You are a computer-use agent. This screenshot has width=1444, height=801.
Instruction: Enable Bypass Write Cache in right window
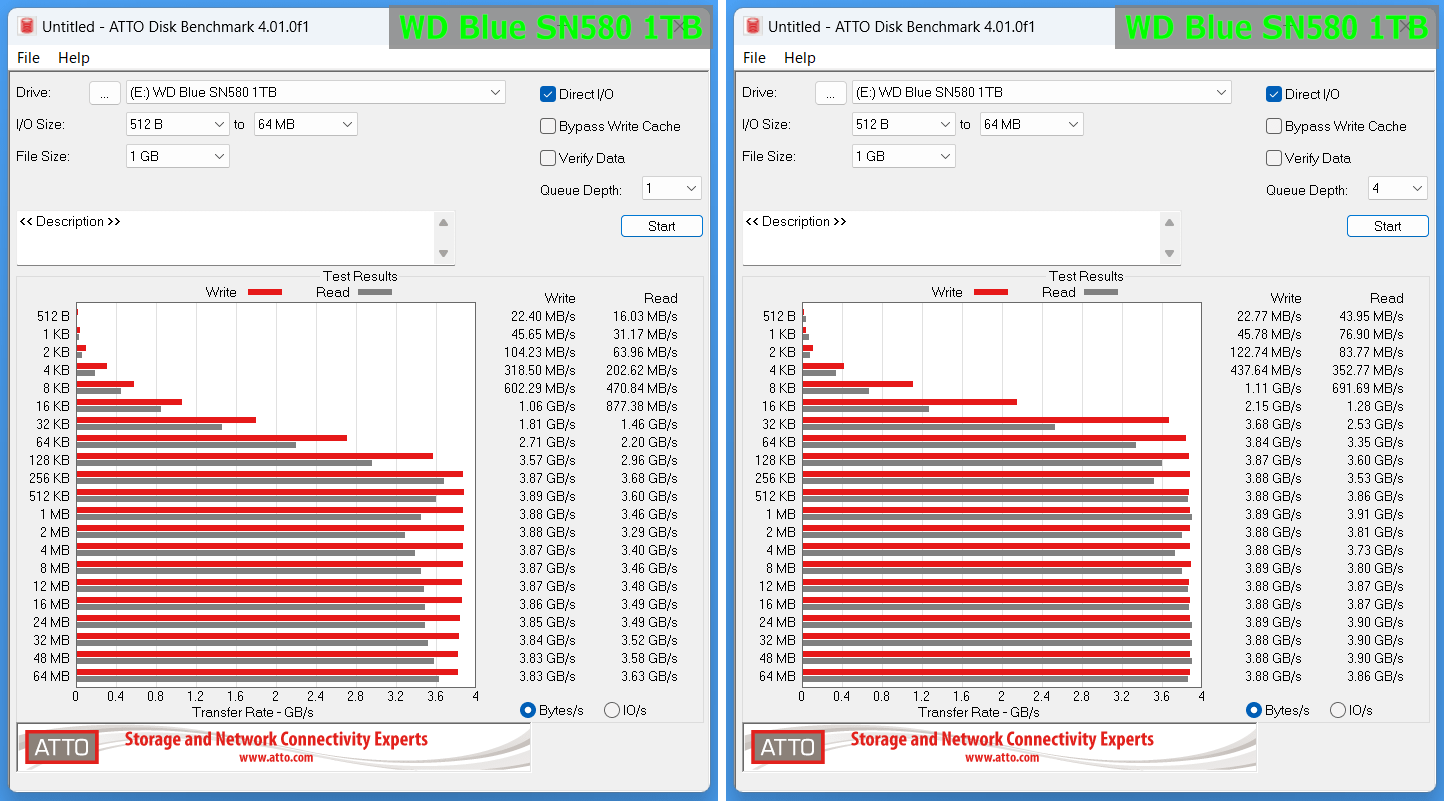click(1274, 126)
